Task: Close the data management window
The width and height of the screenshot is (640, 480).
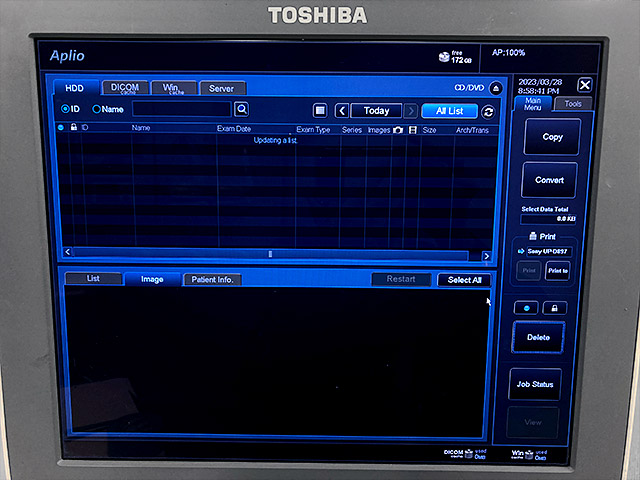Action: (x=584, y=85)
